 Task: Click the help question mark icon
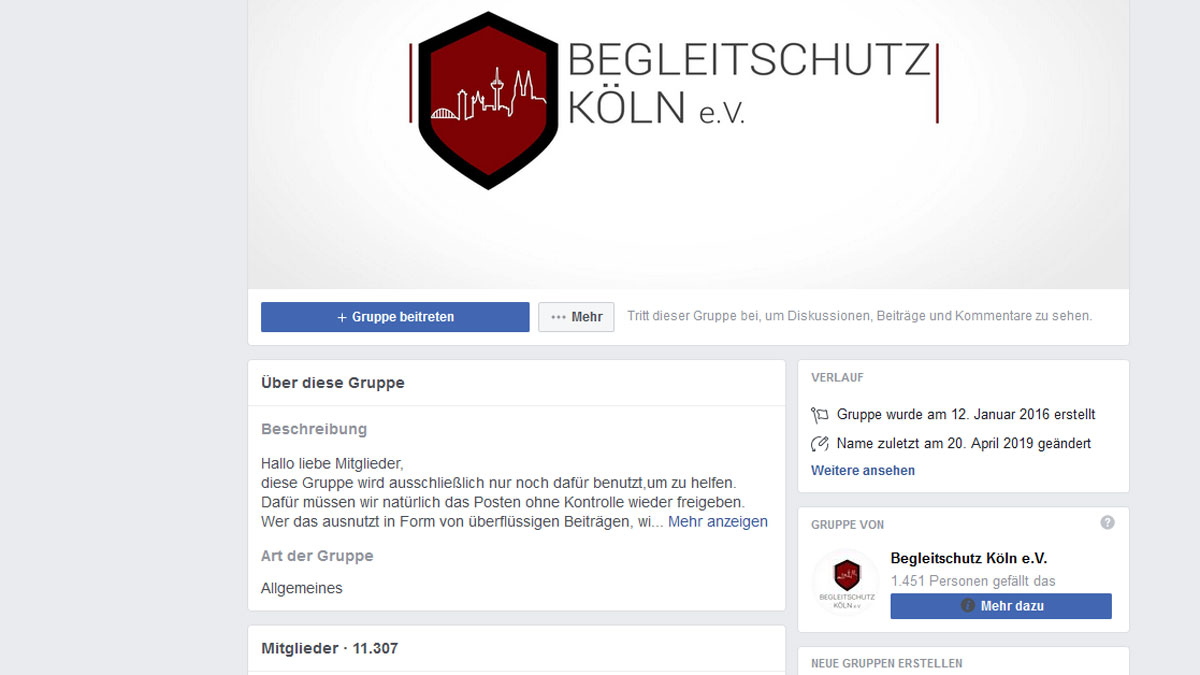(x=1107, y=522)
